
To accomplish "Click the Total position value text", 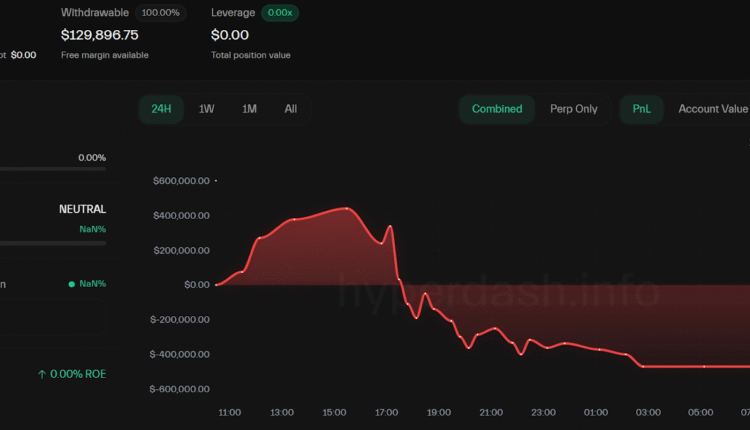I will [x=251, y=55].
